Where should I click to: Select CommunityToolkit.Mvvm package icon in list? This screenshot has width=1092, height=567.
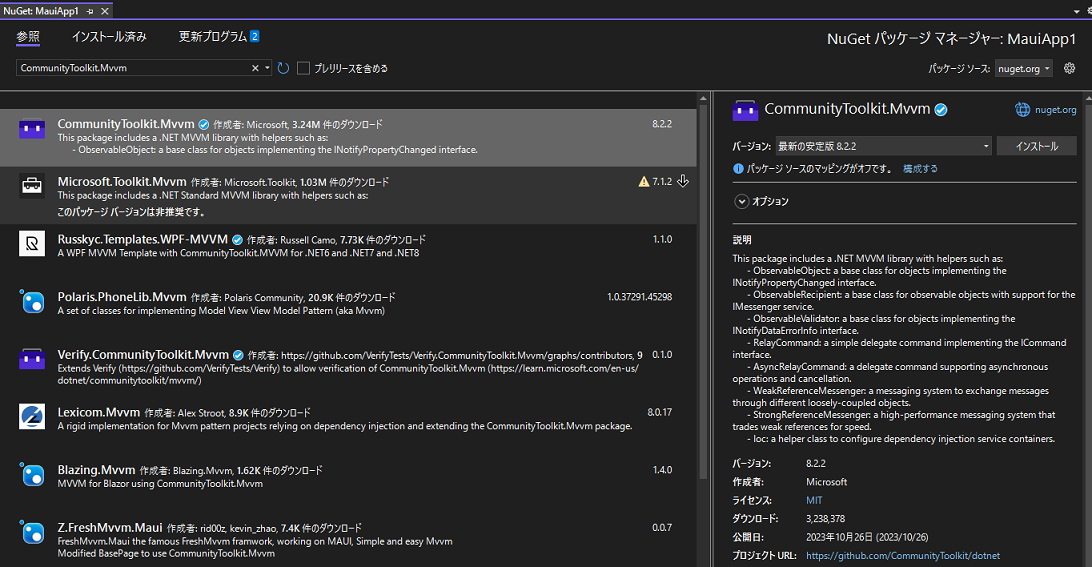click(32, 130)
